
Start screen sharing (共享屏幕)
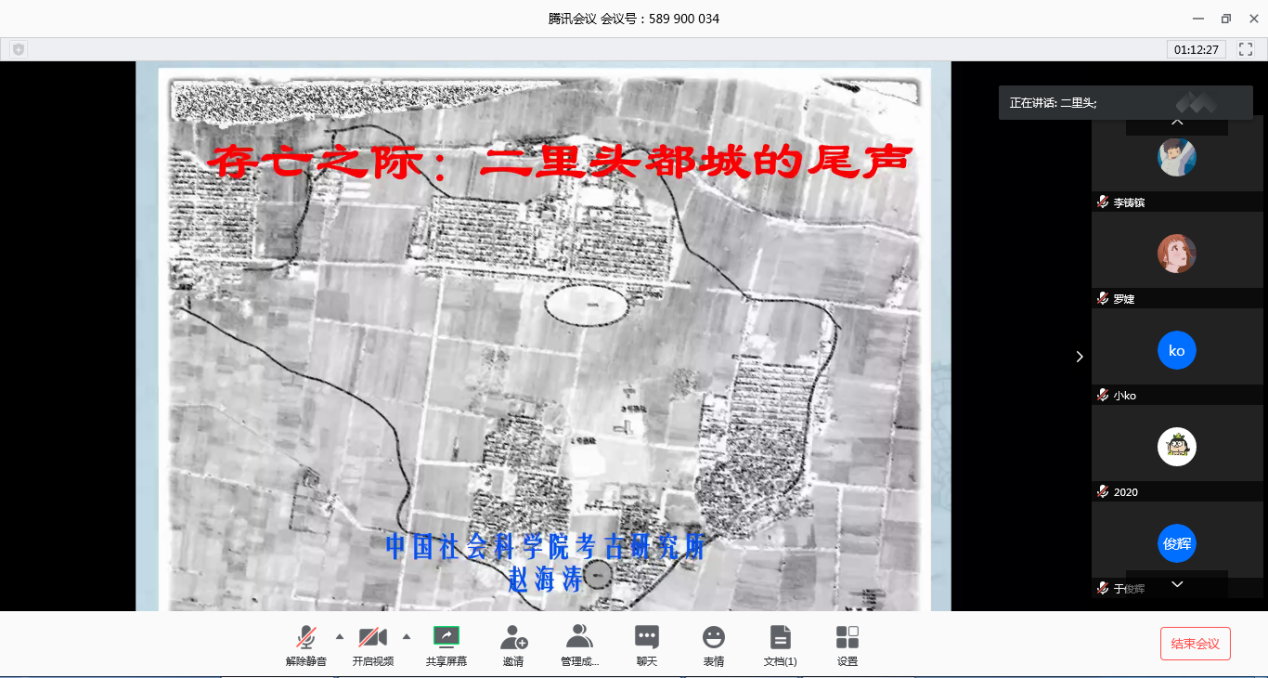[x=446, y=645]
